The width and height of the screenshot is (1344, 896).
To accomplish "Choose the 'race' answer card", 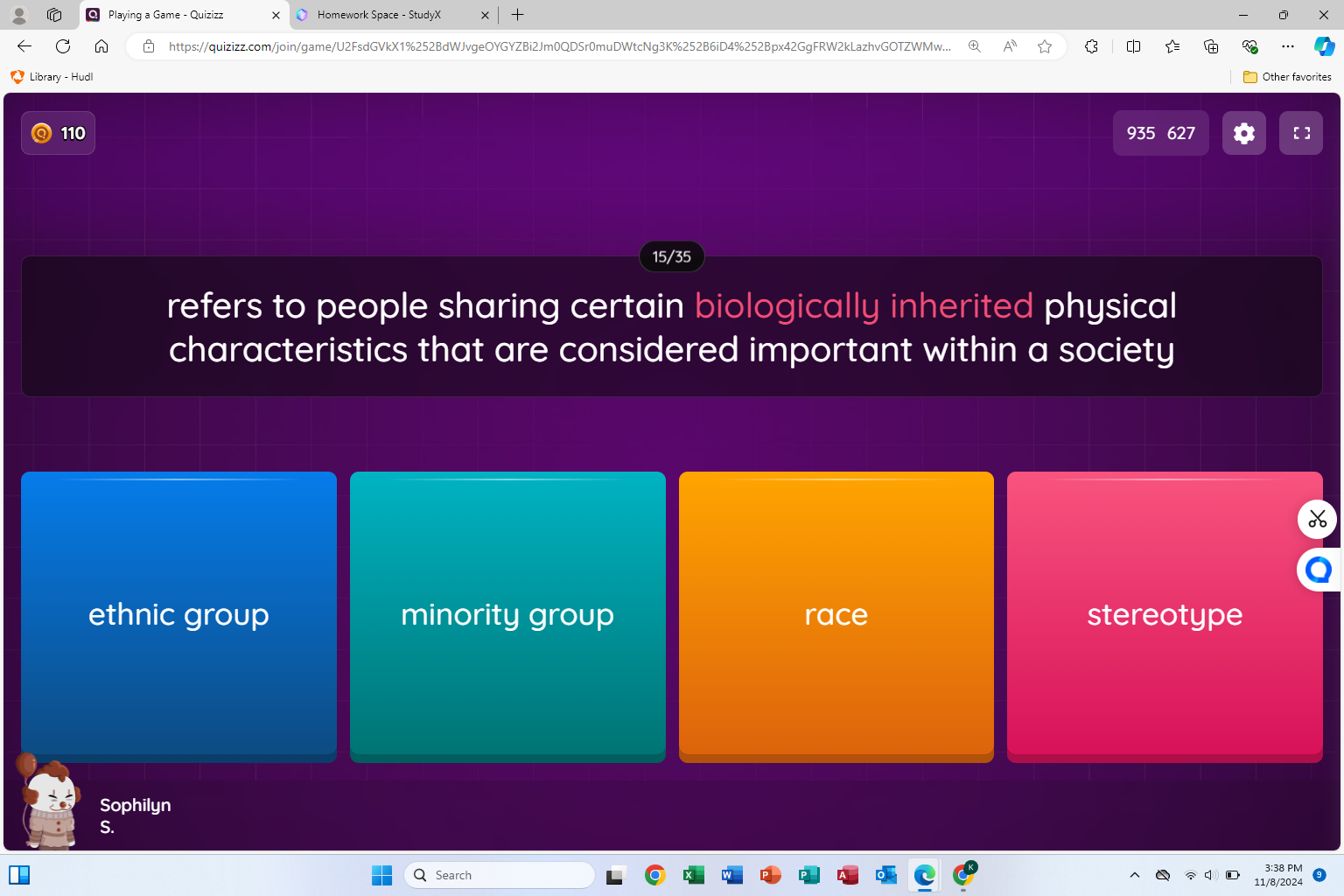I will coord(836,616).
